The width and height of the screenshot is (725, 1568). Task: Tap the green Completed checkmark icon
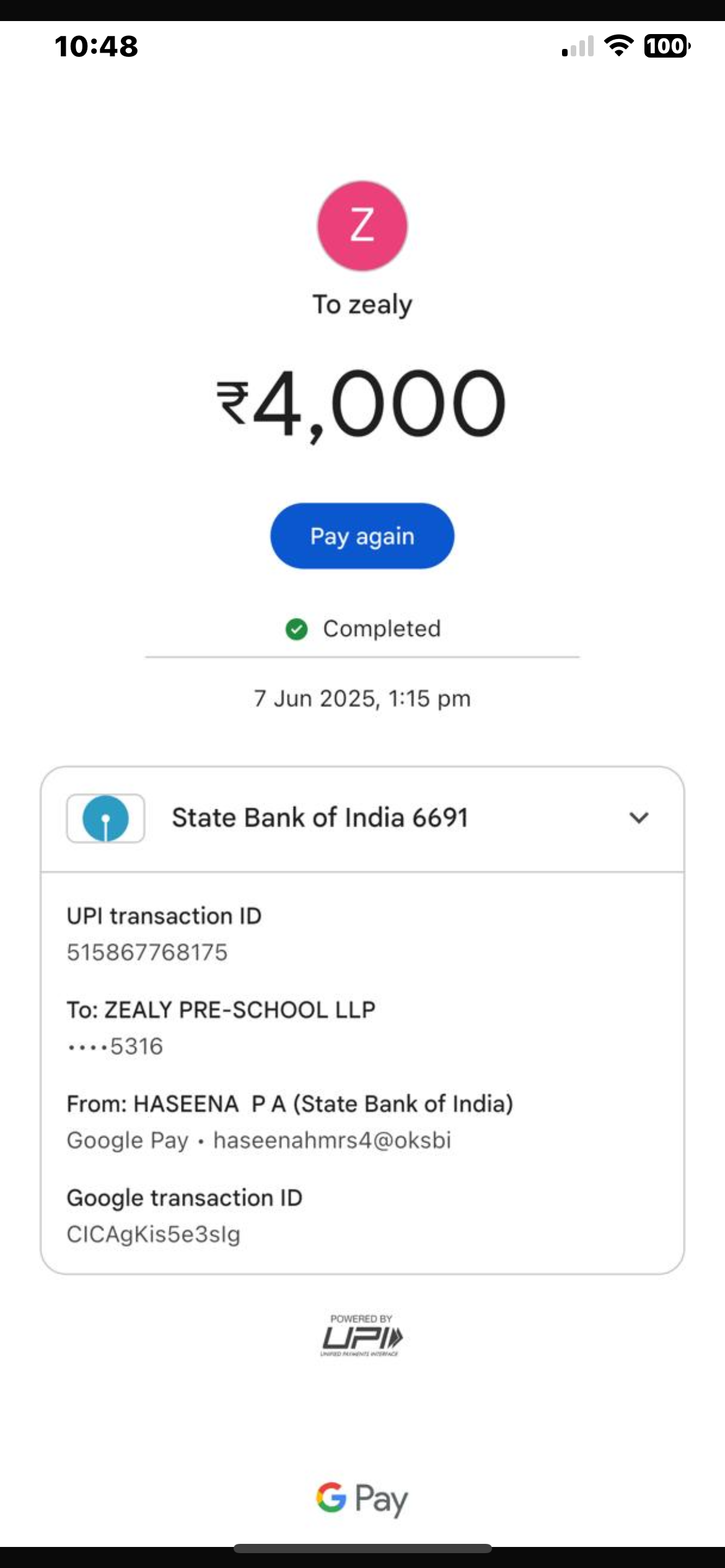coord(296,629)
